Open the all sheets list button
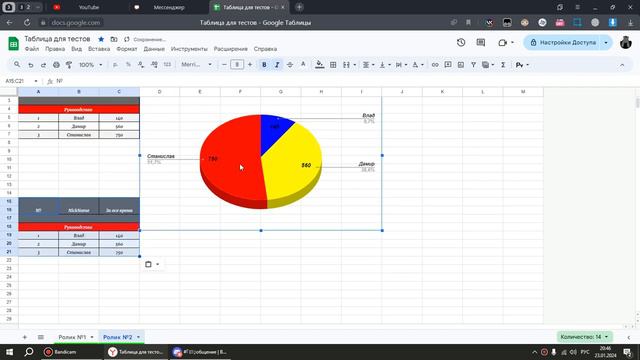640x360 pixels. coord(40,337)
